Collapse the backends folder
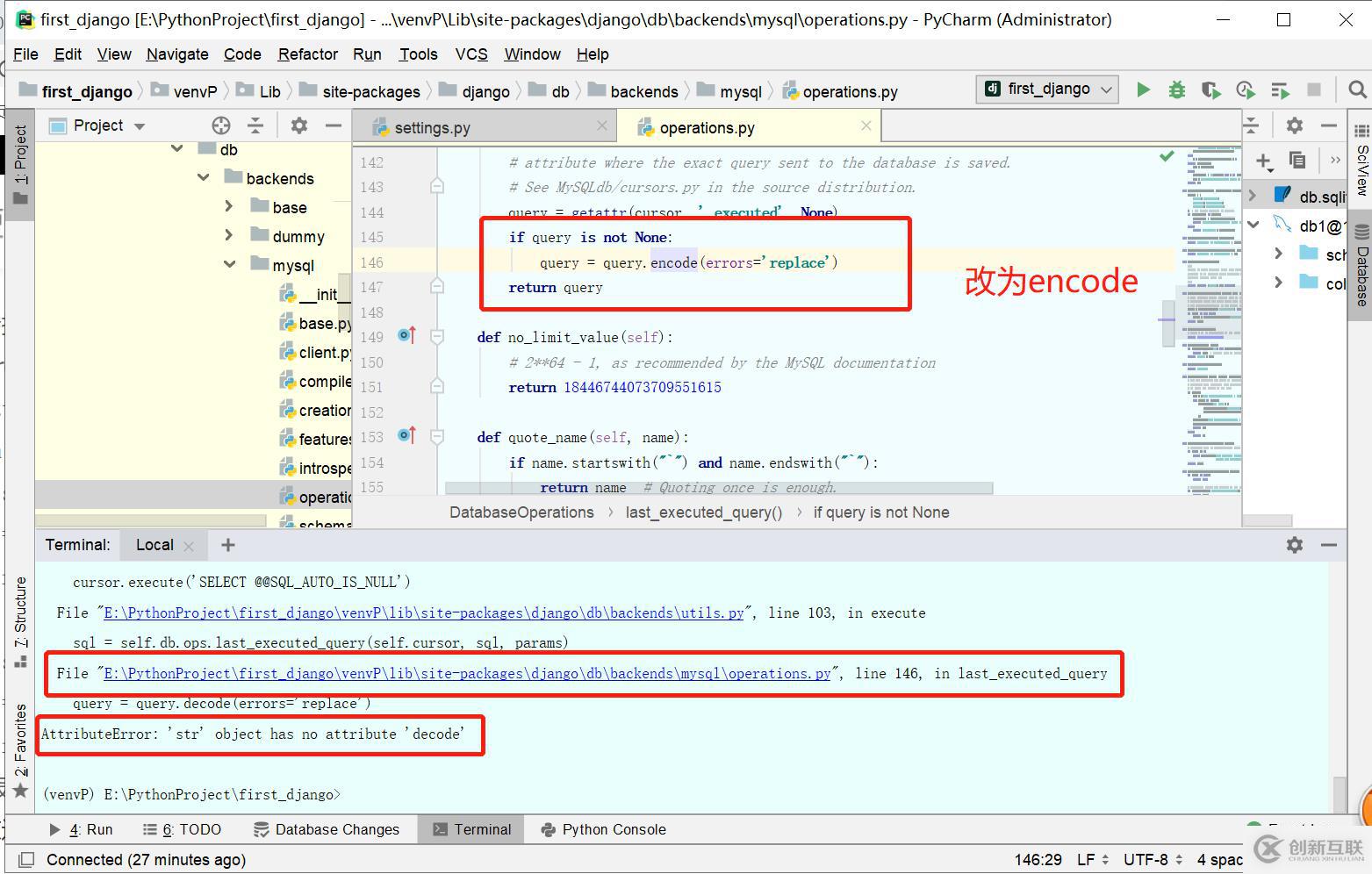 coord(204,178)
